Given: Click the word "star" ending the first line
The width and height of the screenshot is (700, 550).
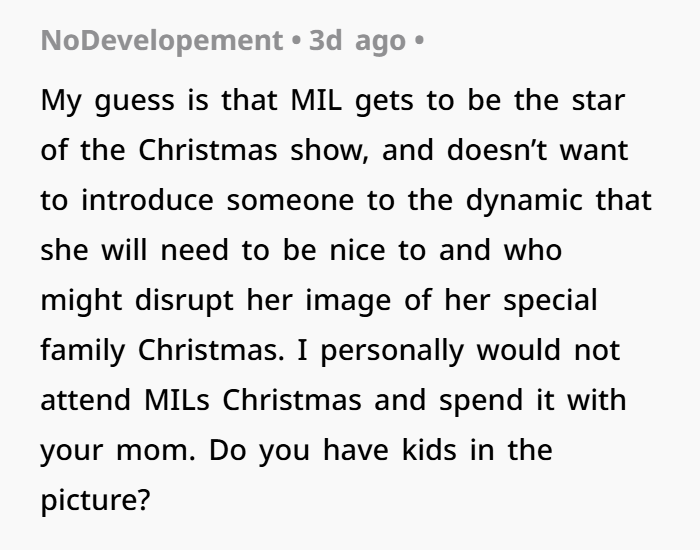Looking at the screenshot, I should pyautogui.click(x=598, y=101).
